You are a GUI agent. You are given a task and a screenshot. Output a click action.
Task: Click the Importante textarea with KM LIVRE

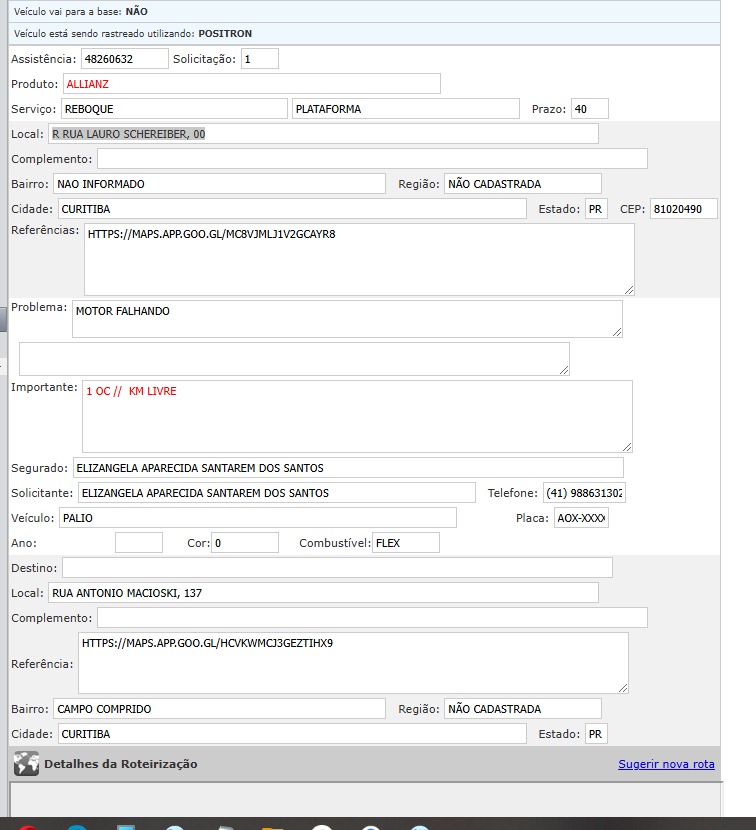[x=357, y=416]
